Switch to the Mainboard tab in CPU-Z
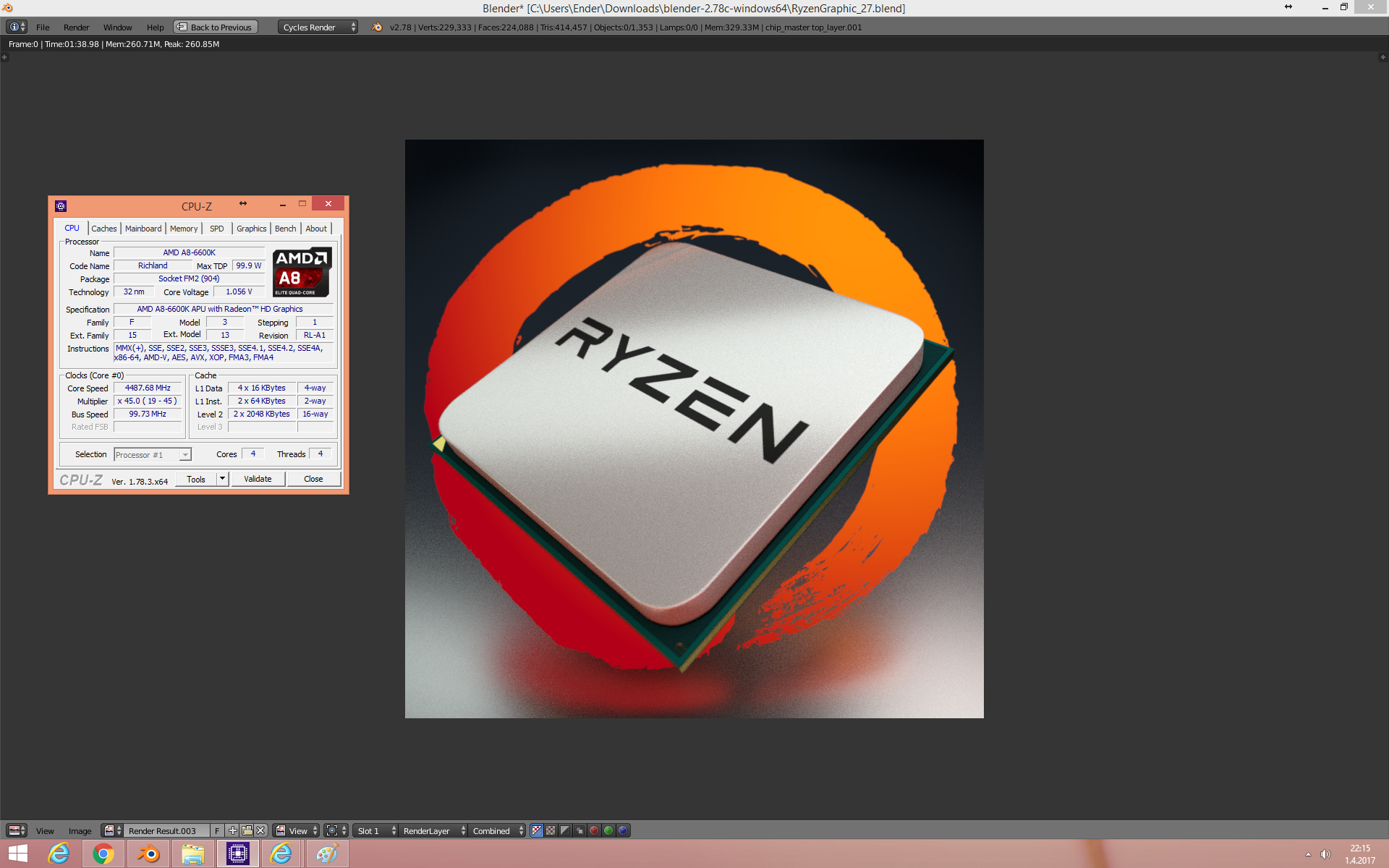Image resolution: width=1389 pixels, height=868 pixels. pos(143,229)
